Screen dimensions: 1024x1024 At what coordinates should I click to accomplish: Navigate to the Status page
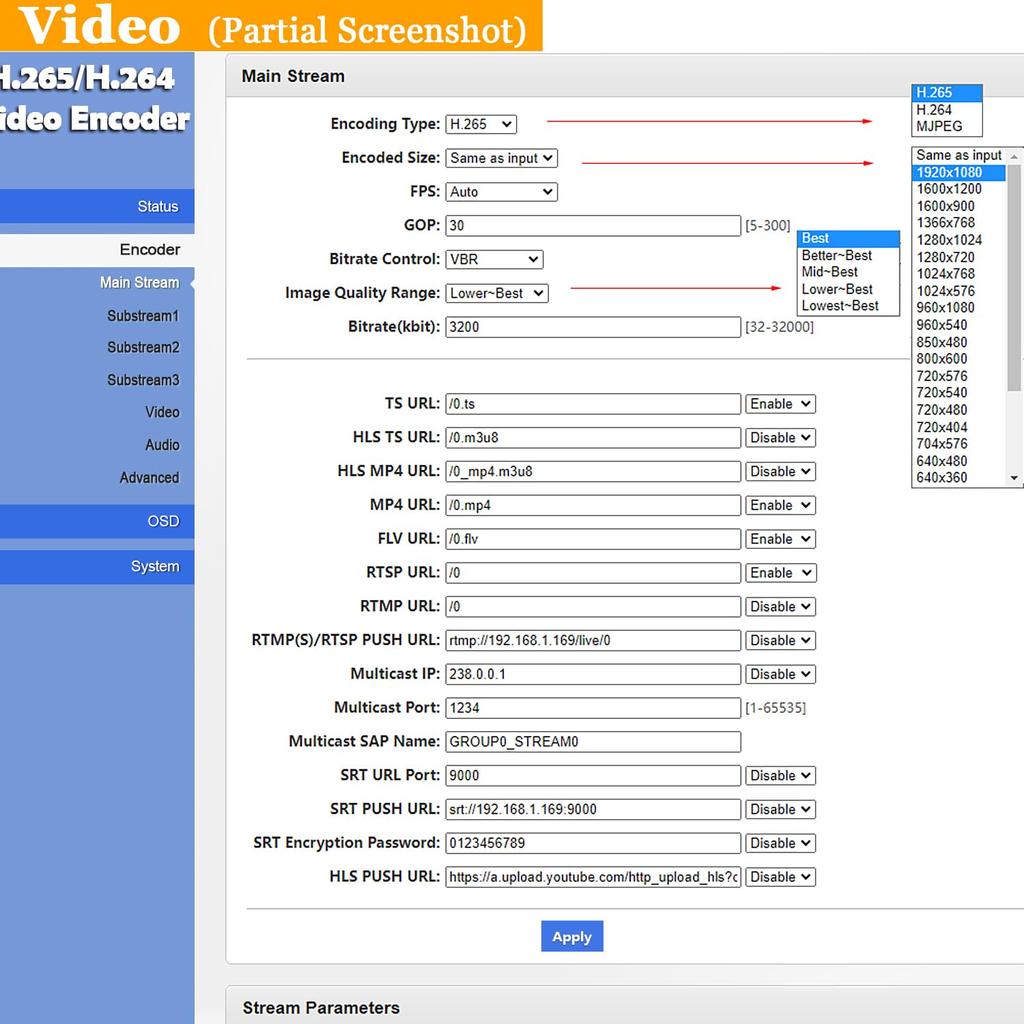(160, 206)
